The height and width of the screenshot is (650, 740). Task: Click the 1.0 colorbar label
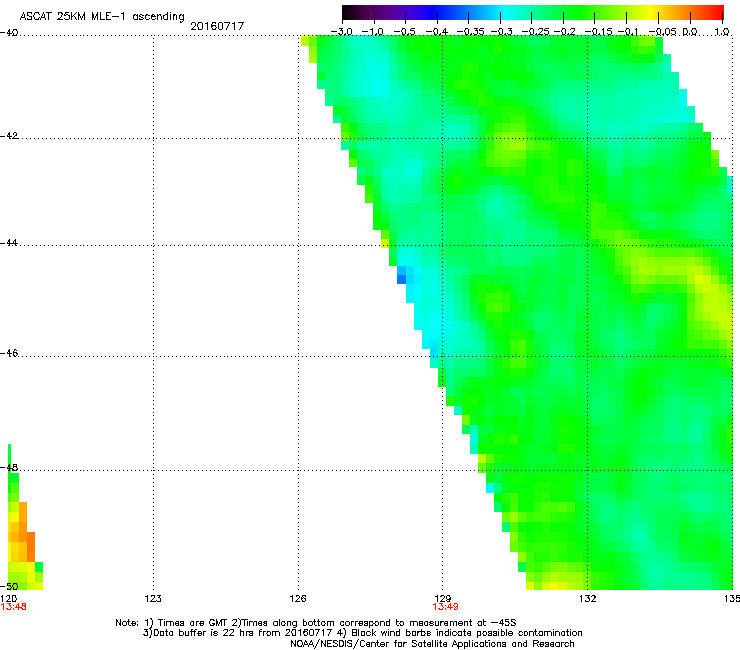[722, 32]
